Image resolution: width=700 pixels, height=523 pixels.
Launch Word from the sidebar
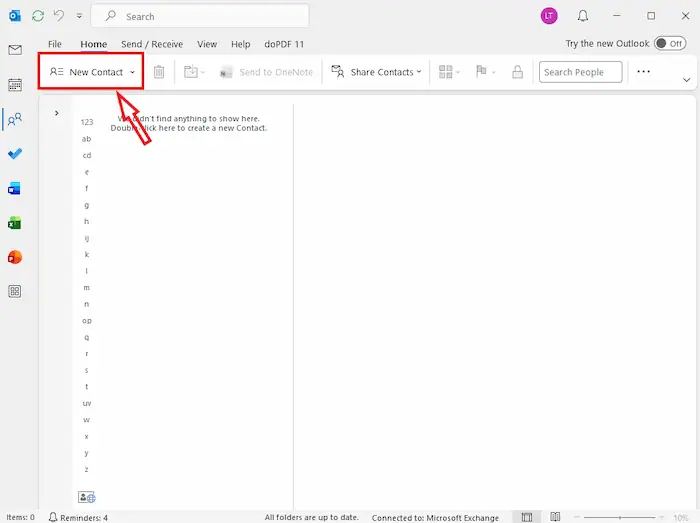click(15, 188)
